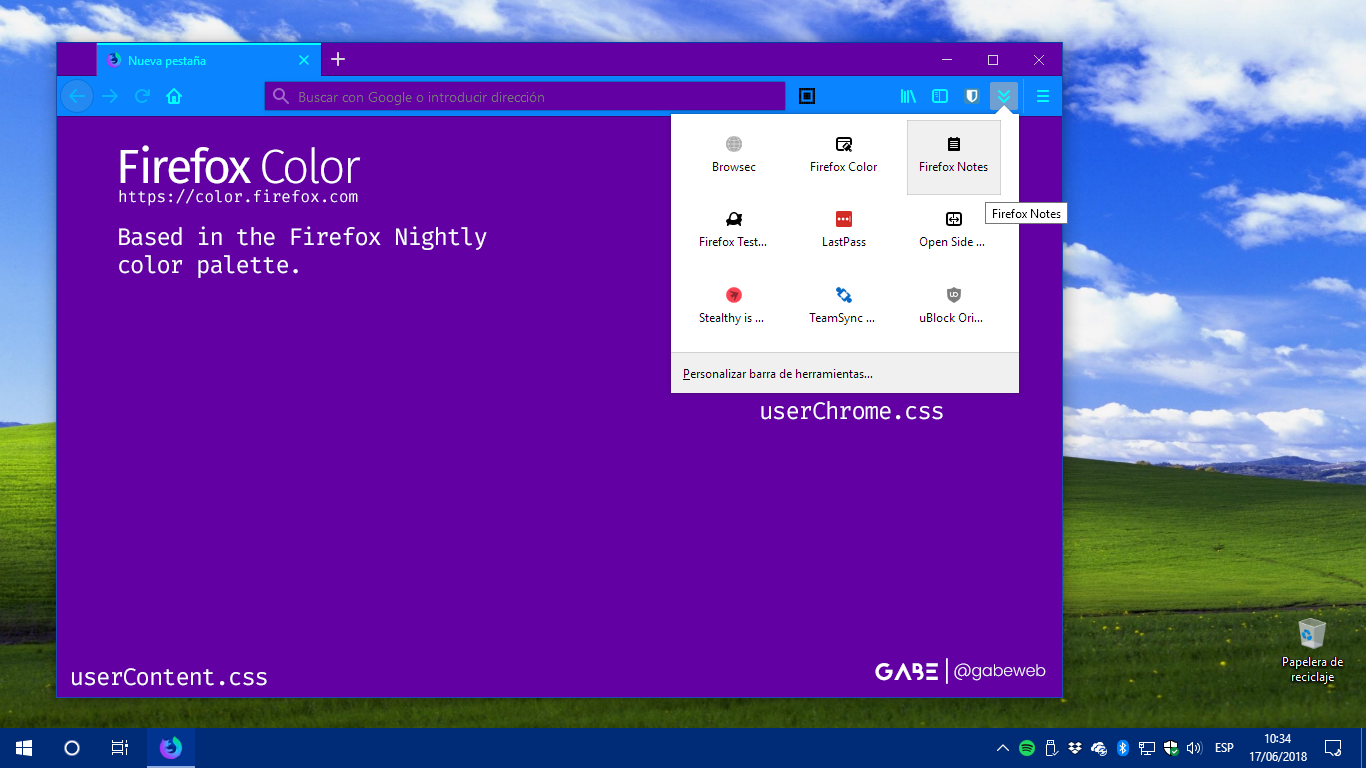This screenshot has width=1366, height=768.
Task: Open the Library toolbar icon
Action: point(908,97)
